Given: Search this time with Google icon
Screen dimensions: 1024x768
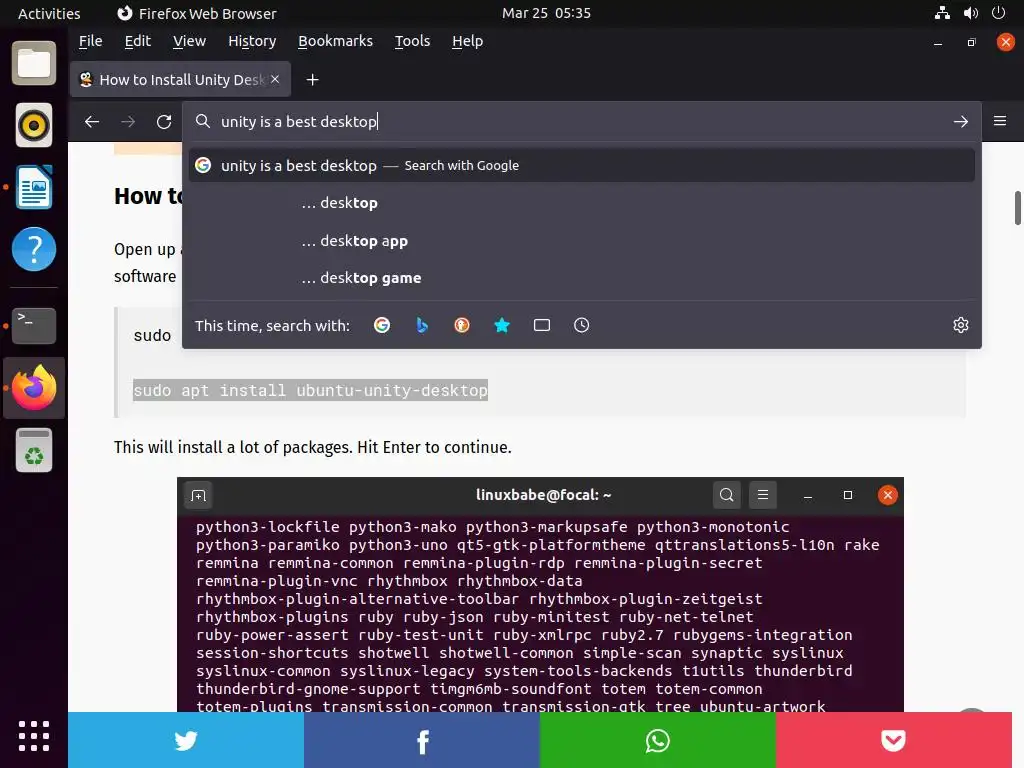Looking at the screenshot, I should click(382, 325).
